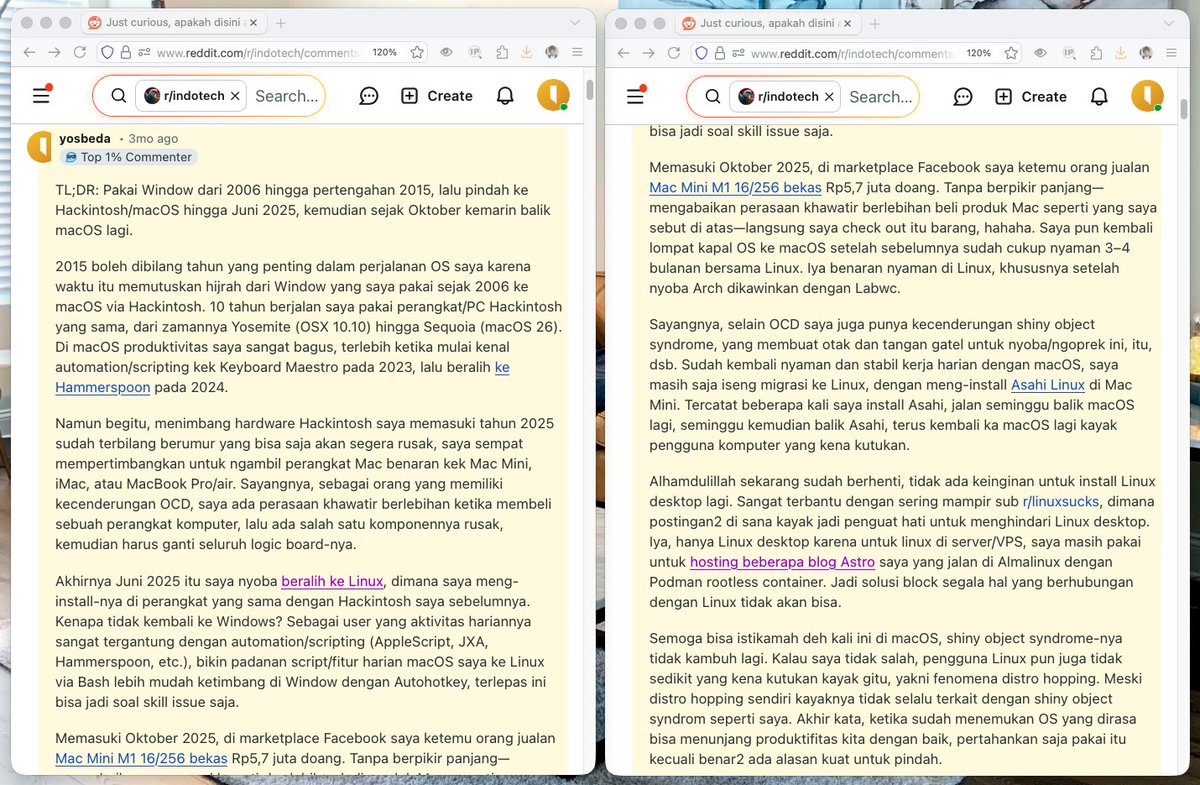Screen dimensions: 1200x785
Task: Bookmark page with star in right window
Action: 1011,52
